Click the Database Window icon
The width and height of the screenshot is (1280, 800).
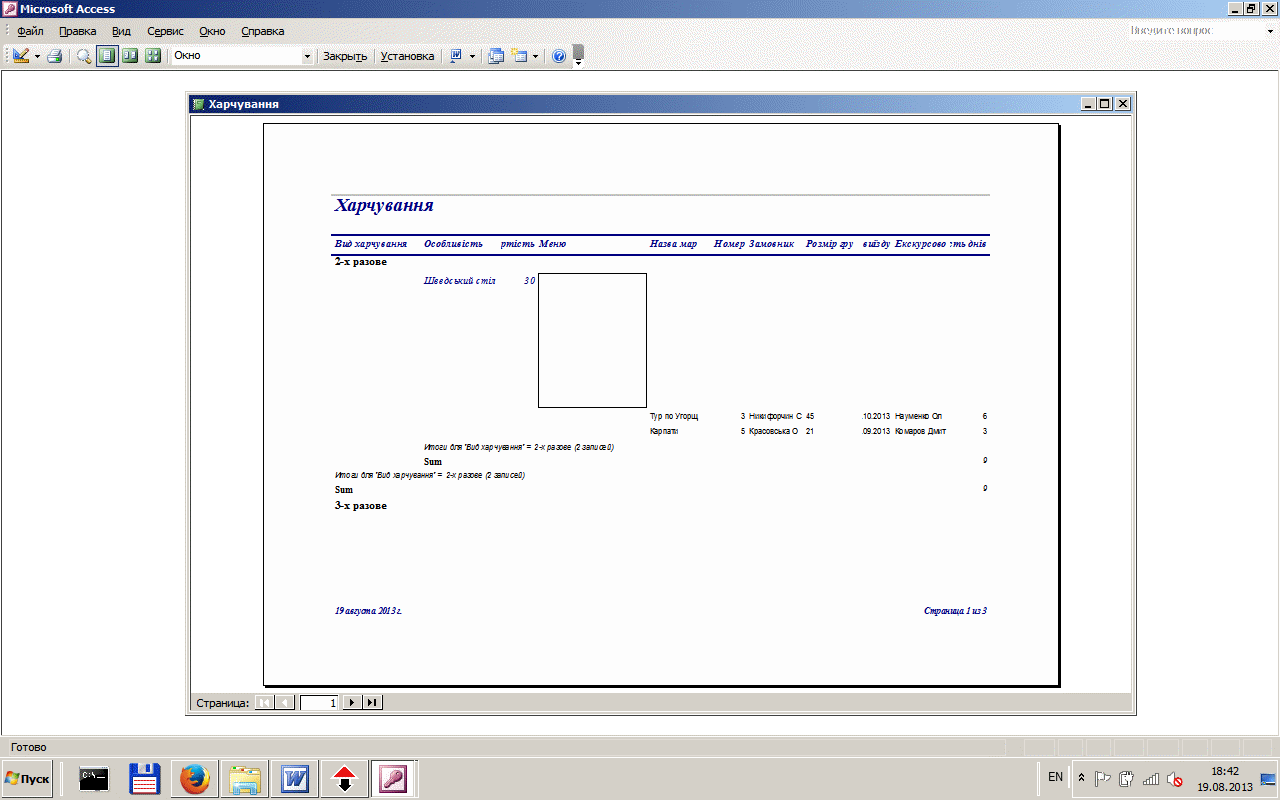495,56
